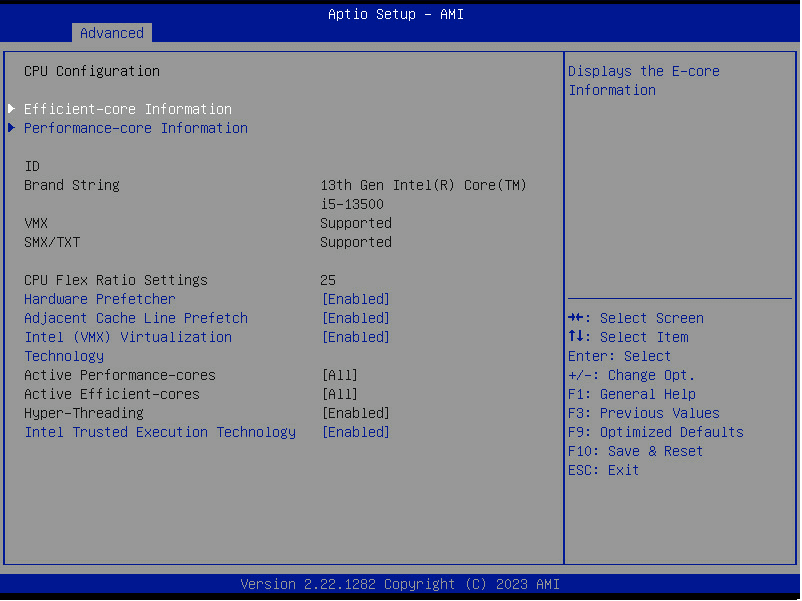Viewport: 802px width, 601px height.
Task: Click Select Screen key hint
Action: click(636, 318)
